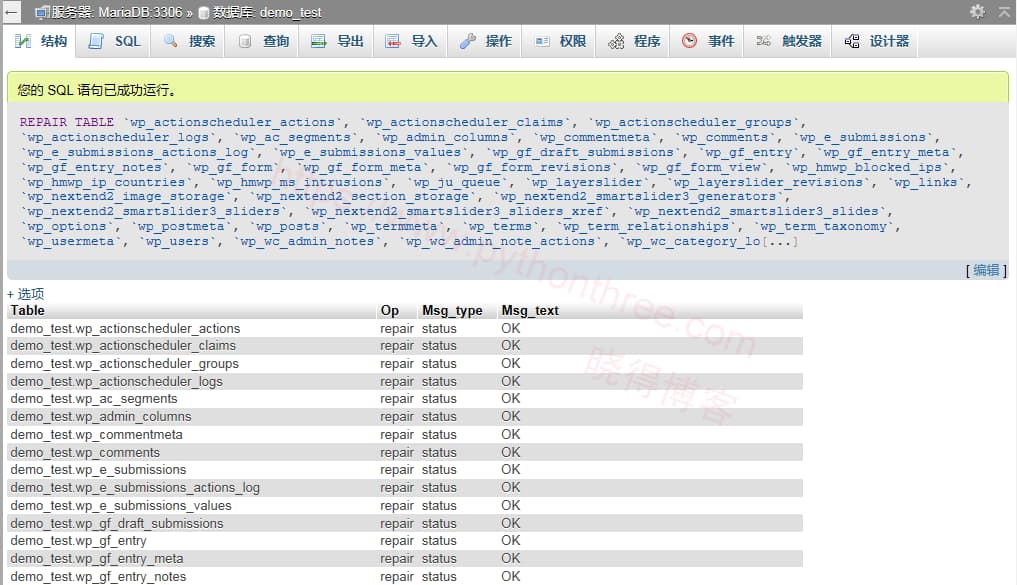Select row demo_test.wp_comments
Image resolution: width=1017 pixels, height=585 pixels.
coord(405,452)
